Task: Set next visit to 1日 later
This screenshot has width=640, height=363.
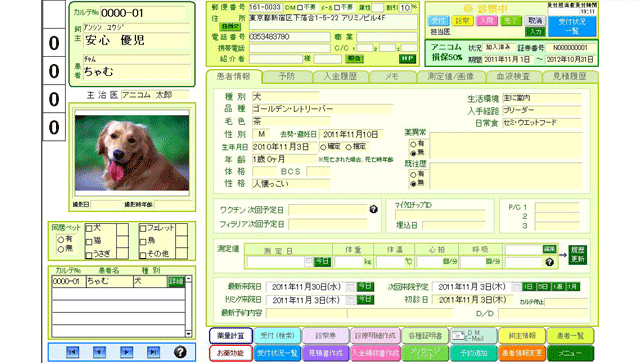Action: click(x=529, y=287)
